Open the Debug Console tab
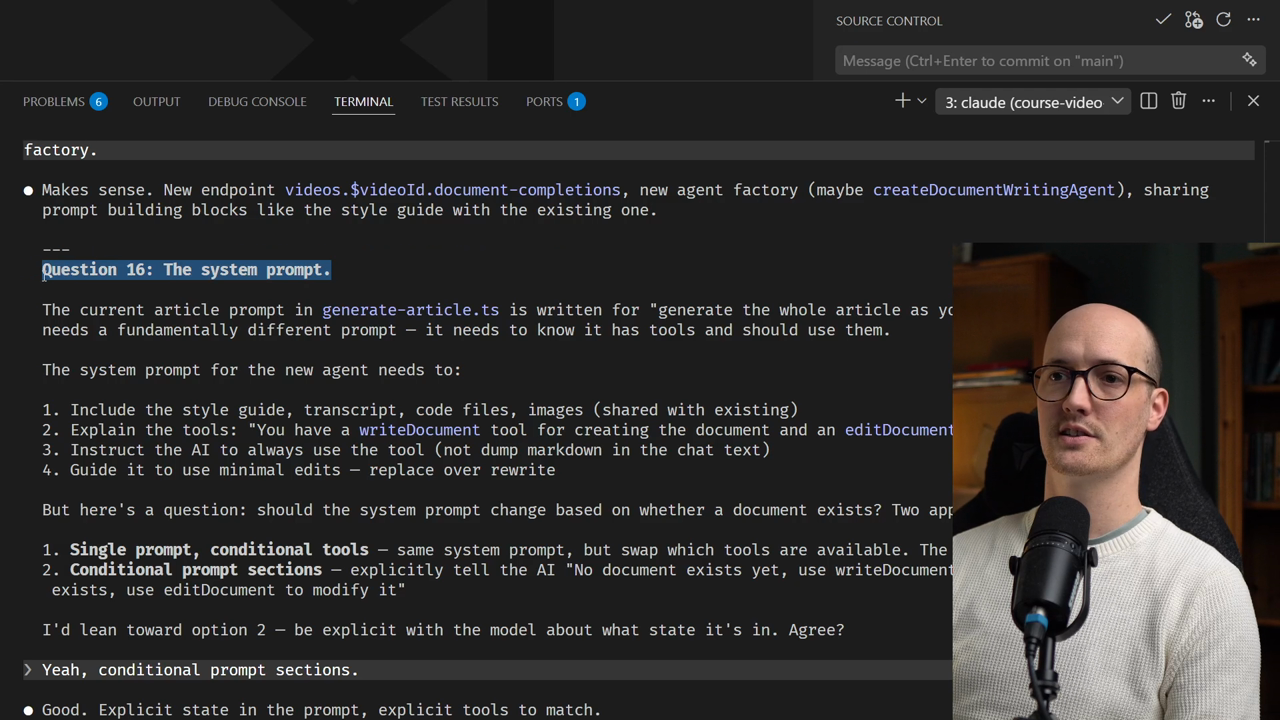 [x=257, y=101]
